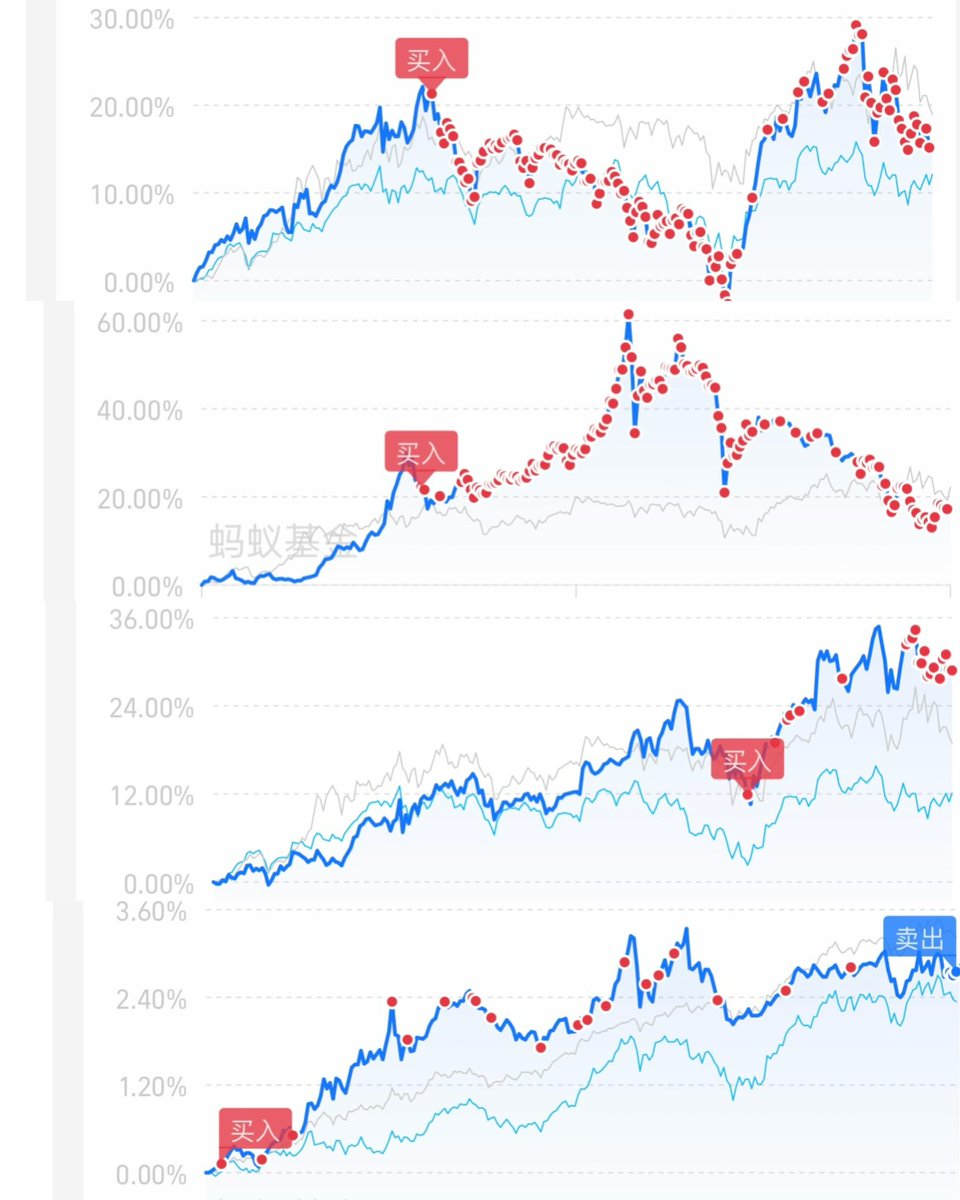
Task: Click the 60.00% axis label
Action: (140, 324)
